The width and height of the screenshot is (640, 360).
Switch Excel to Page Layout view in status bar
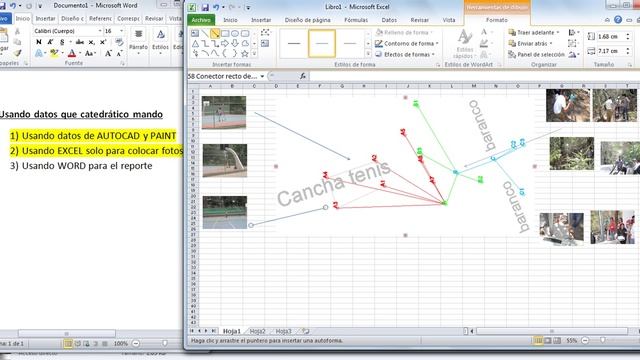point(547,340)
